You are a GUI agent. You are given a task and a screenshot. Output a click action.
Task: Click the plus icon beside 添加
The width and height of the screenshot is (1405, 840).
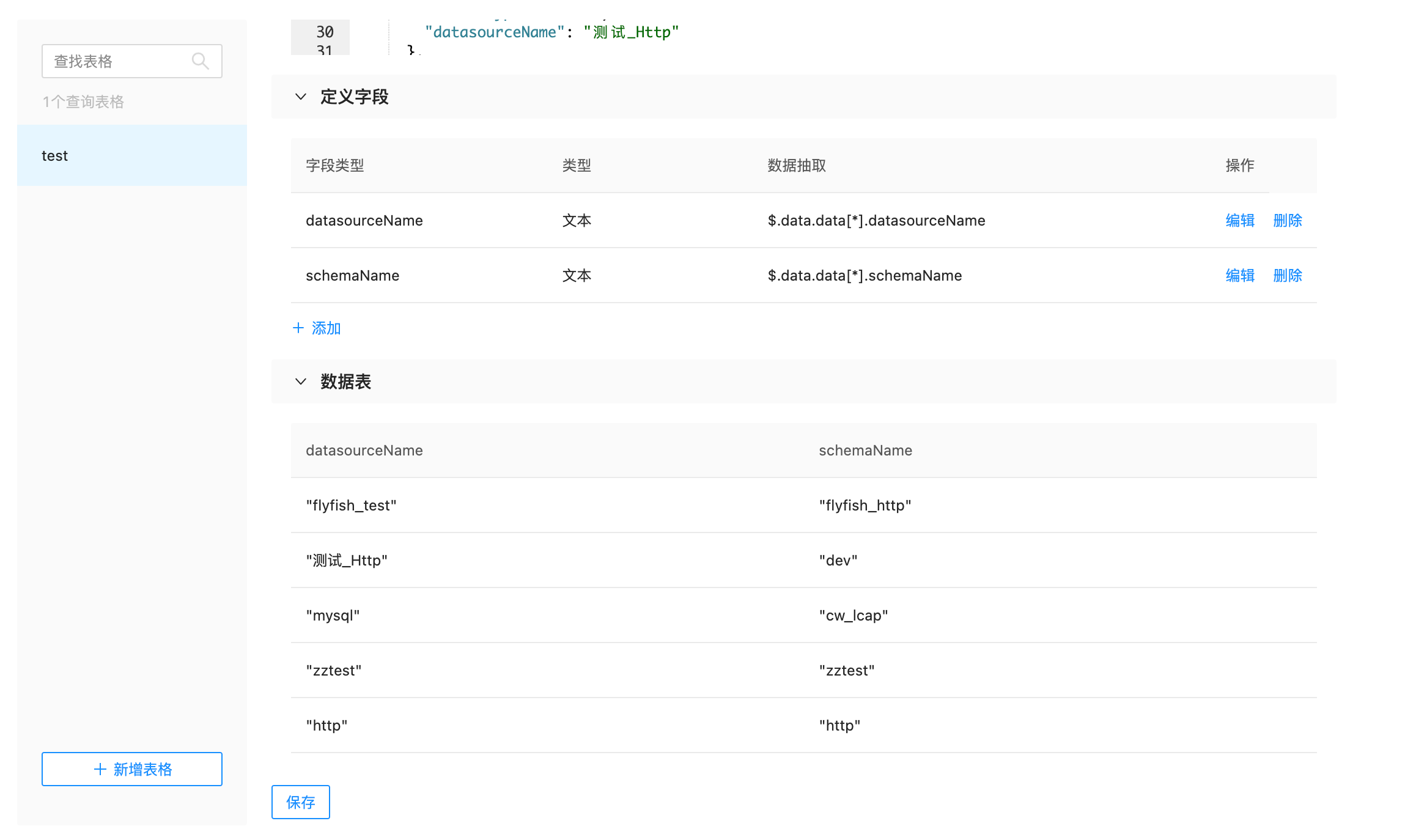point(298,328)
